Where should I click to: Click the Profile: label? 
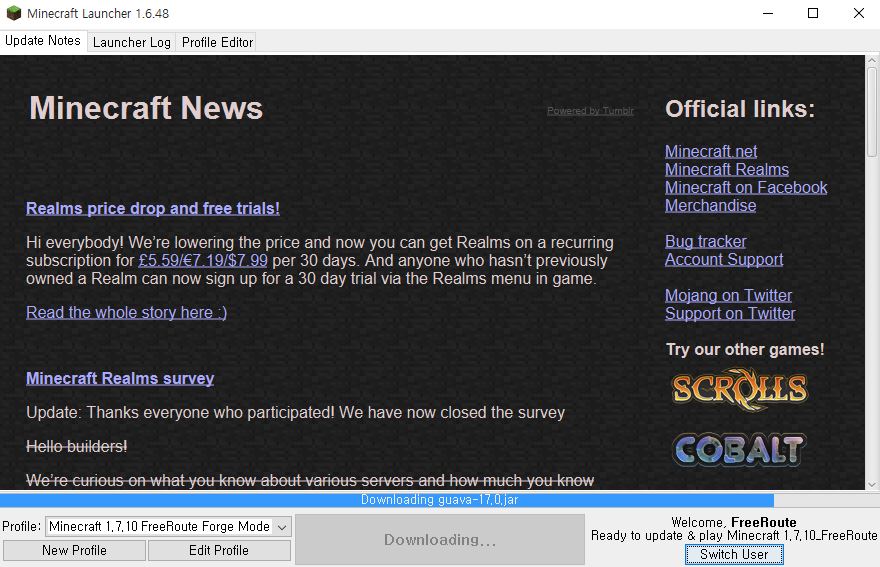(x=21, y=527)
